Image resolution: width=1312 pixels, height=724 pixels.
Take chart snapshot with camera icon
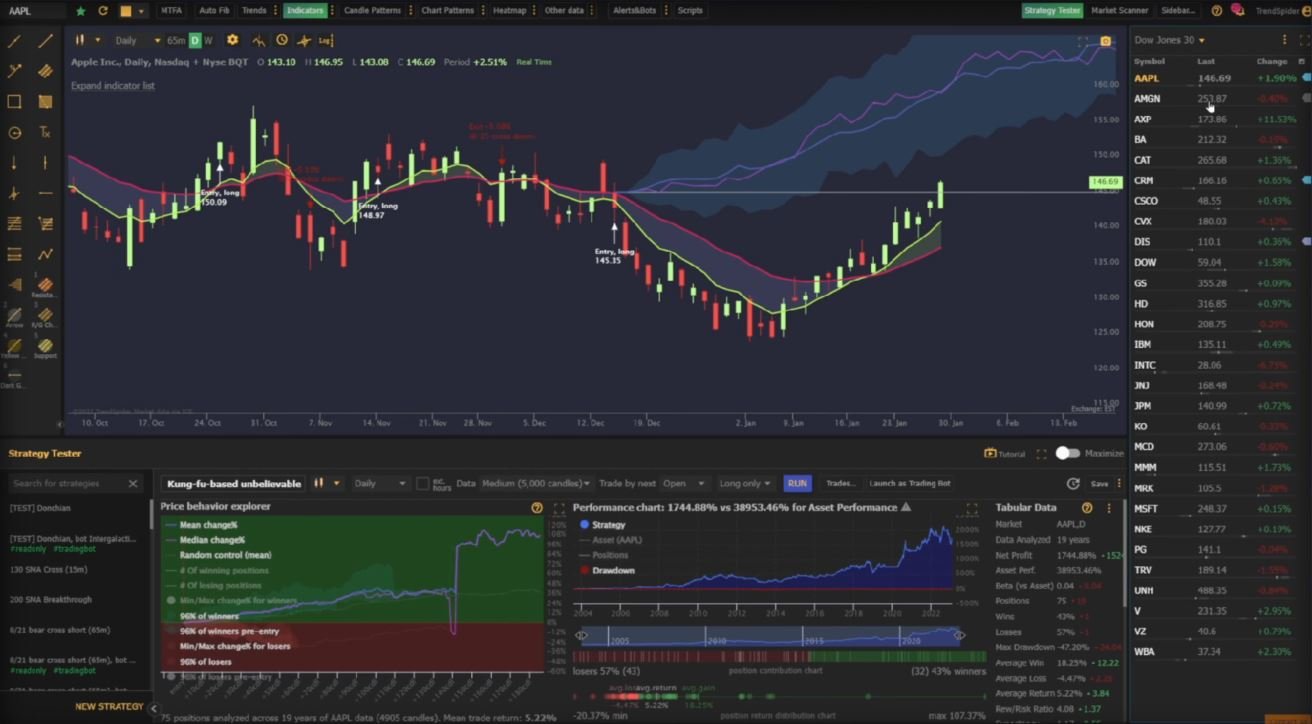pos(1105,41)
